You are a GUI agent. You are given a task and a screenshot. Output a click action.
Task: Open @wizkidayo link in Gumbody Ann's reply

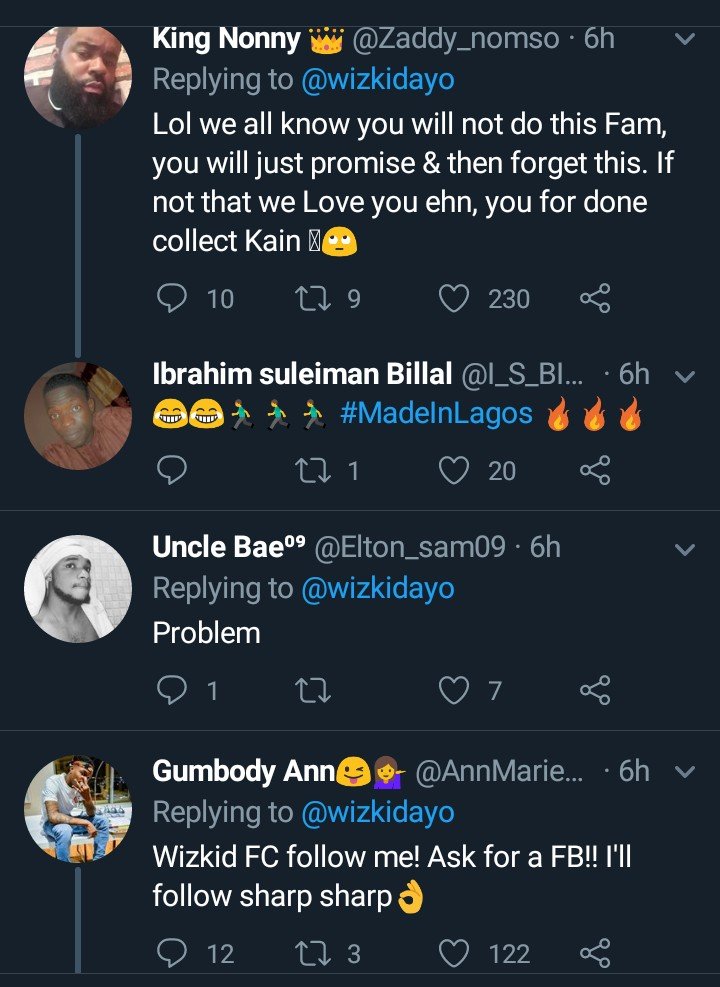(x=378, y=812)
